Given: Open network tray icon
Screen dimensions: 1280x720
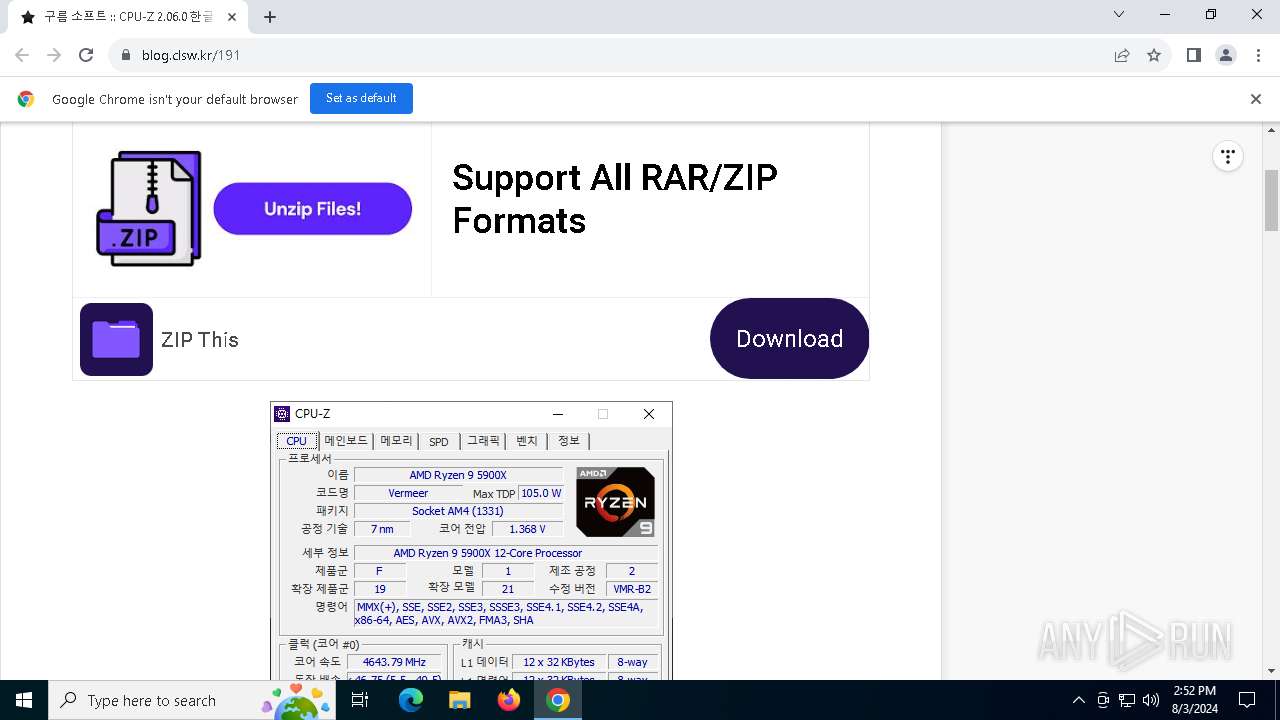Looking at the screenshot, I should point(1127,700).
